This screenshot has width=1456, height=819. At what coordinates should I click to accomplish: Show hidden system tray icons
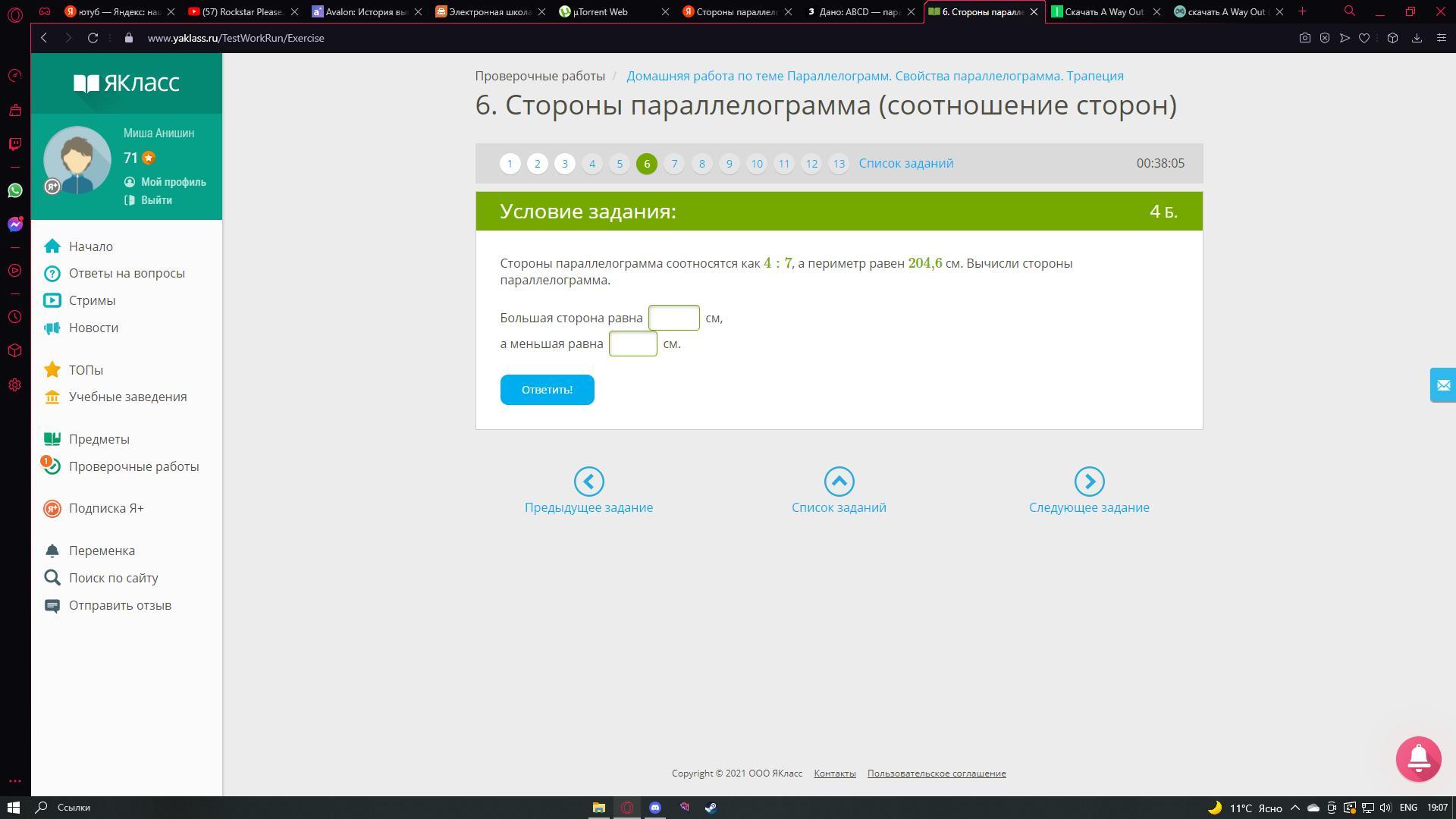(x=1294, y=808)
